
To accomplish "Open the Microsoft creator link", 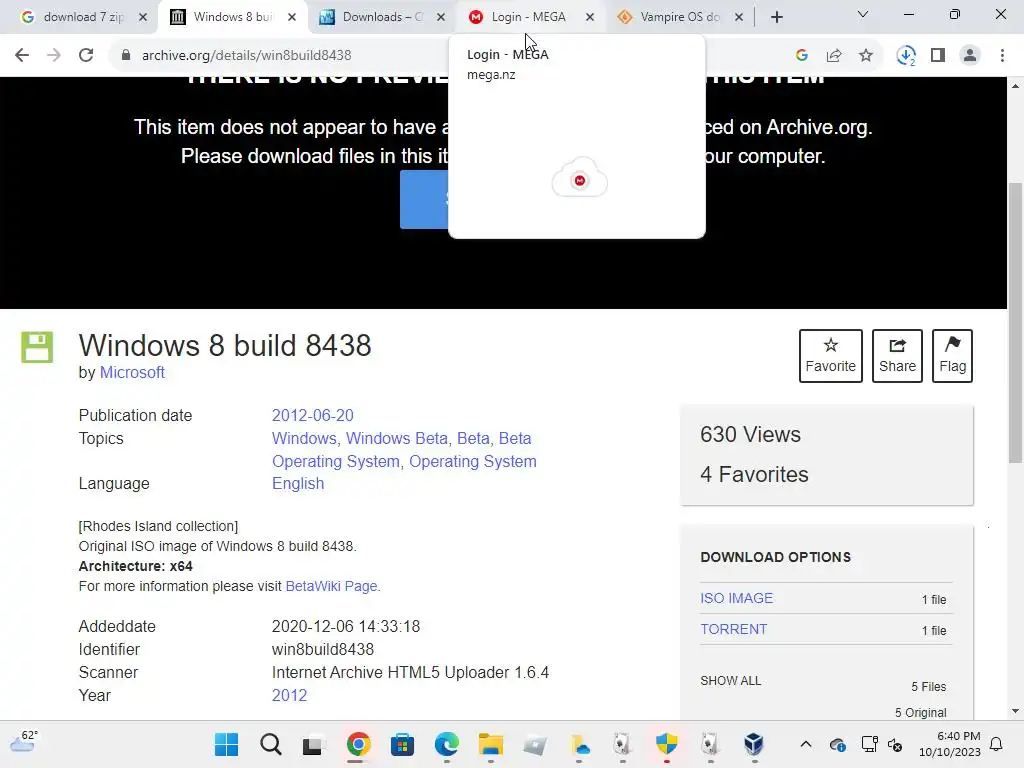I will pyautogui.click(x=132, y=372).
